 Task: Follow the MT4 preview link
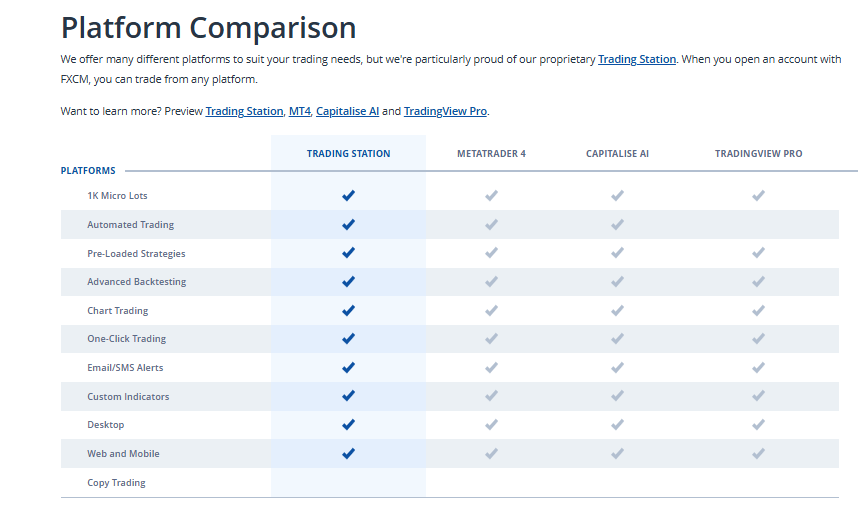coord(299,111)
